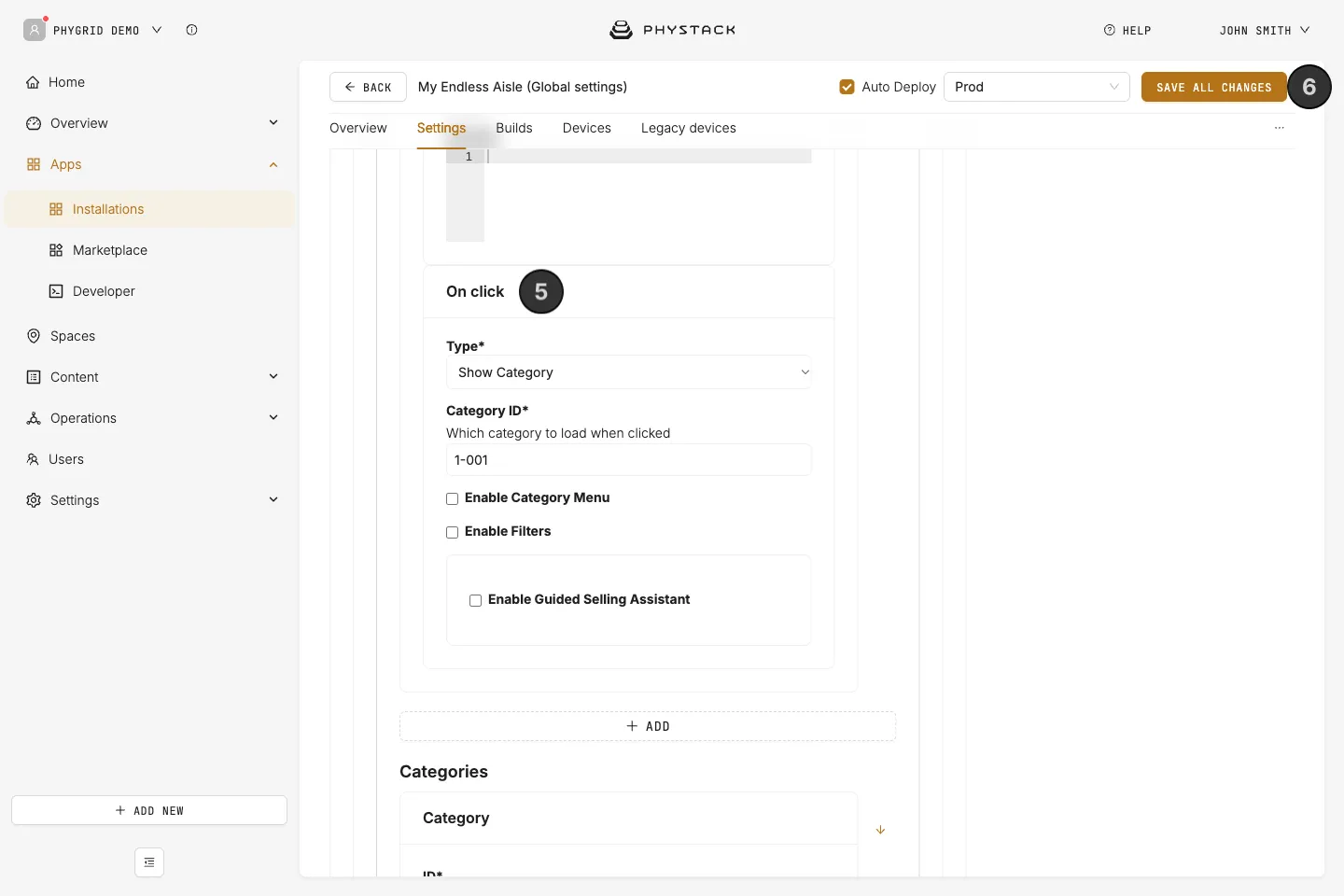Click the Add New button in sidebar
Screen dimensions: 1344x896
pos(149,810)
